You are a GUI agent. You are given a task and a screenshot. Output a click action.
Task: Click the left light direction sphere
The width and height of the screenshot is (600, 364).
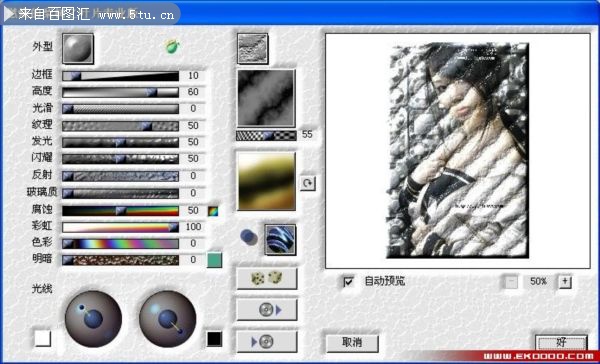[93, 319]
